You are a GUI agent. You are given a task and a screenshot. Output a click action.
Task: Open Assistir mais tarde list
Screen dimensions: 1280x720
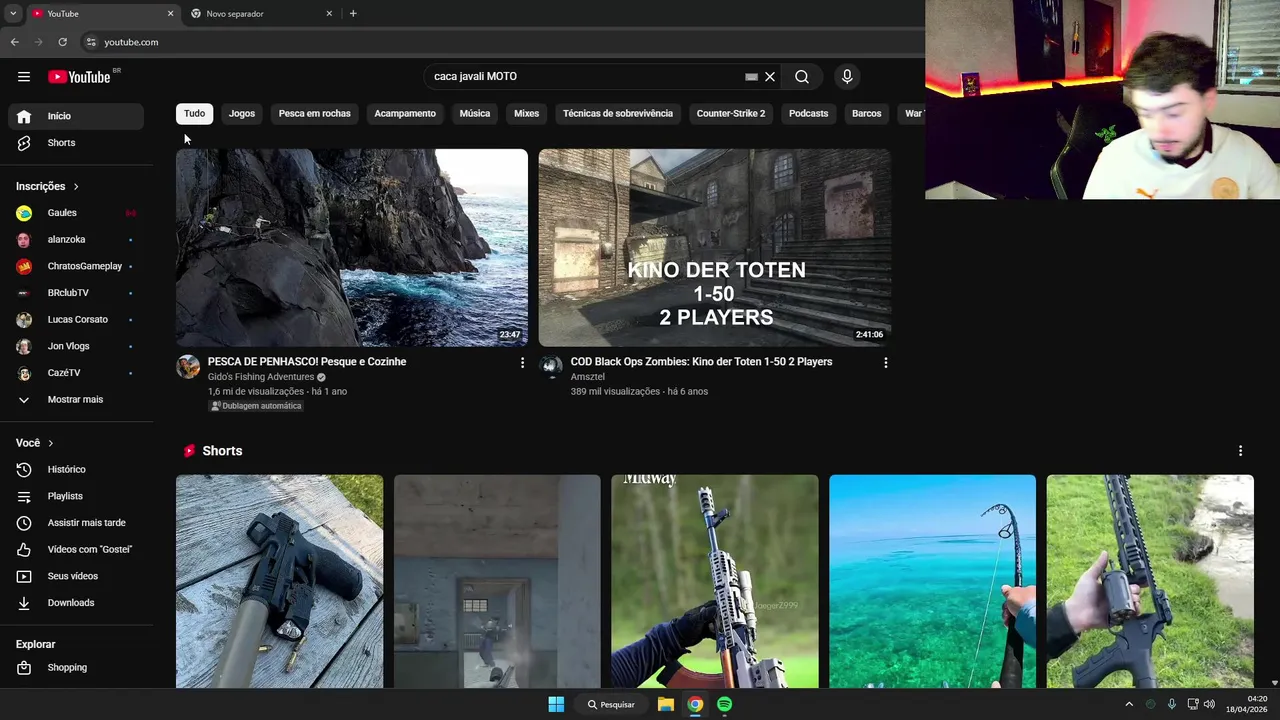tap(76, 523)
